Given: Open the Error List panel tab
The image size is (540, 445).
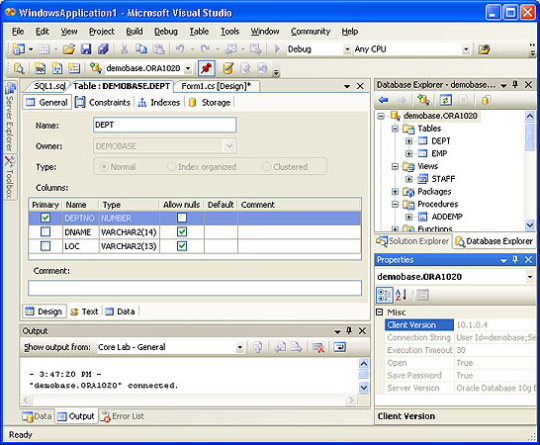Looking at the screenshot, I should coord(122,416).
